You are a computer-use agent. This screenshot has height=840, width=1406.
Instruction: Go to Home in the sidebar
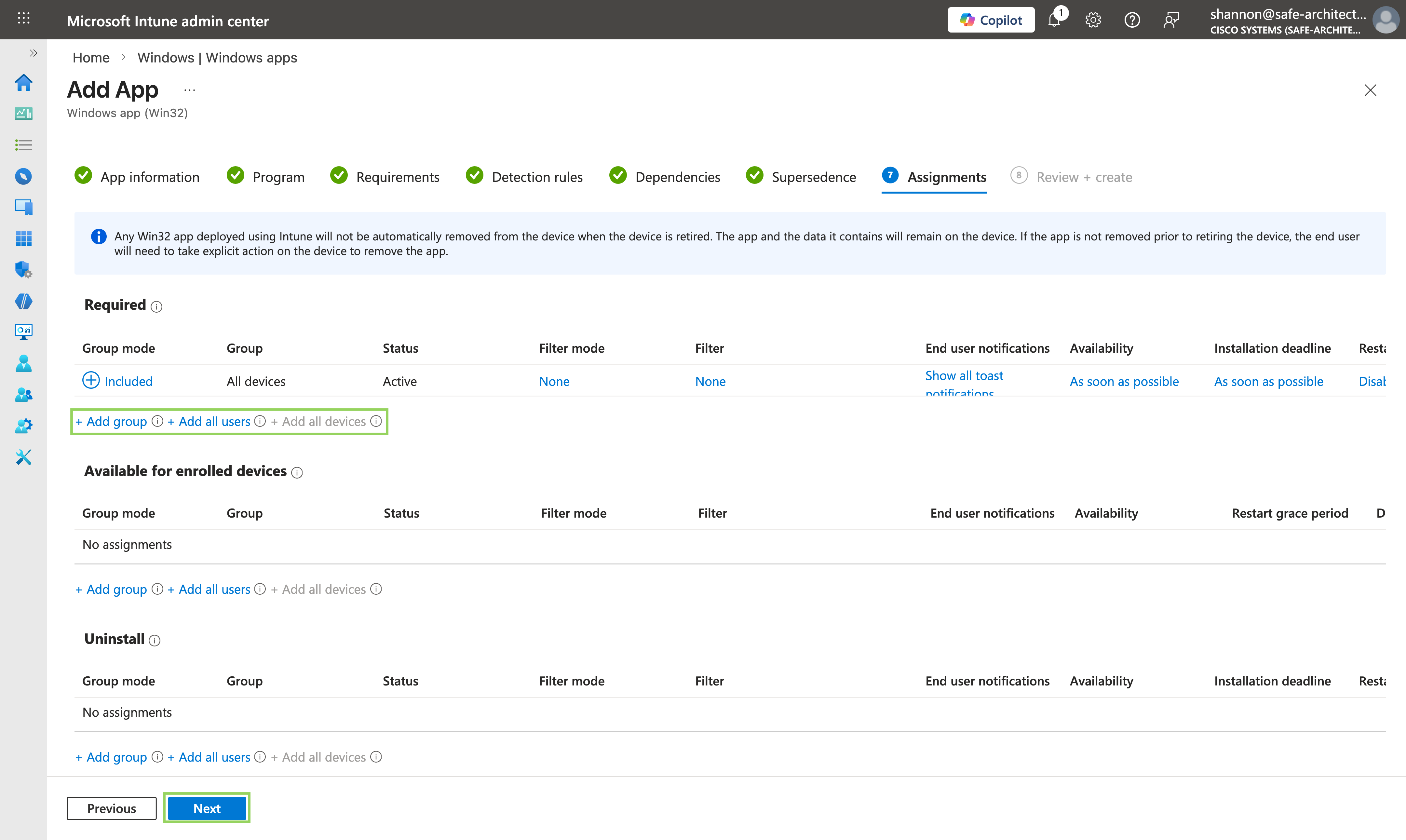pyautogui.click(x=23, y=83)
